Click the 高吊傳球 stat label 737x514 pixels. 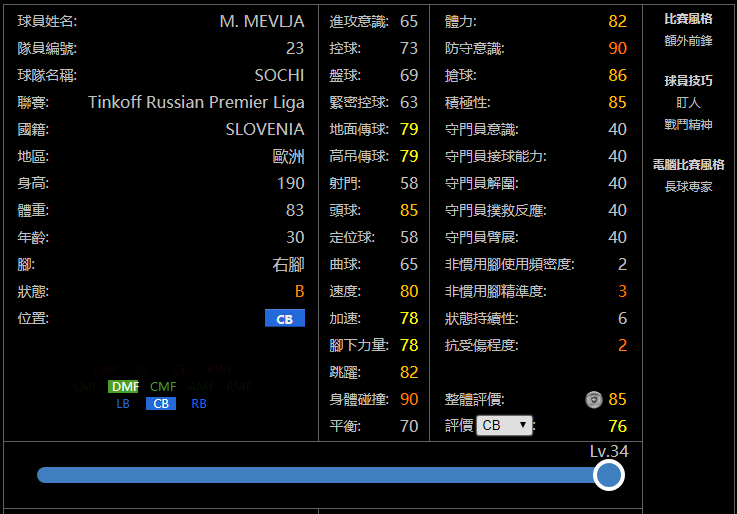(359, 156)
